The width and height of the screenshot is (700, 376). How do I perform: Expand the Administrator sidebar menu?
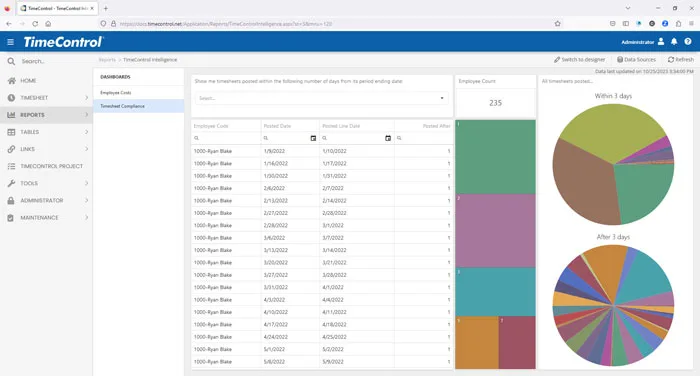point(46,201)
